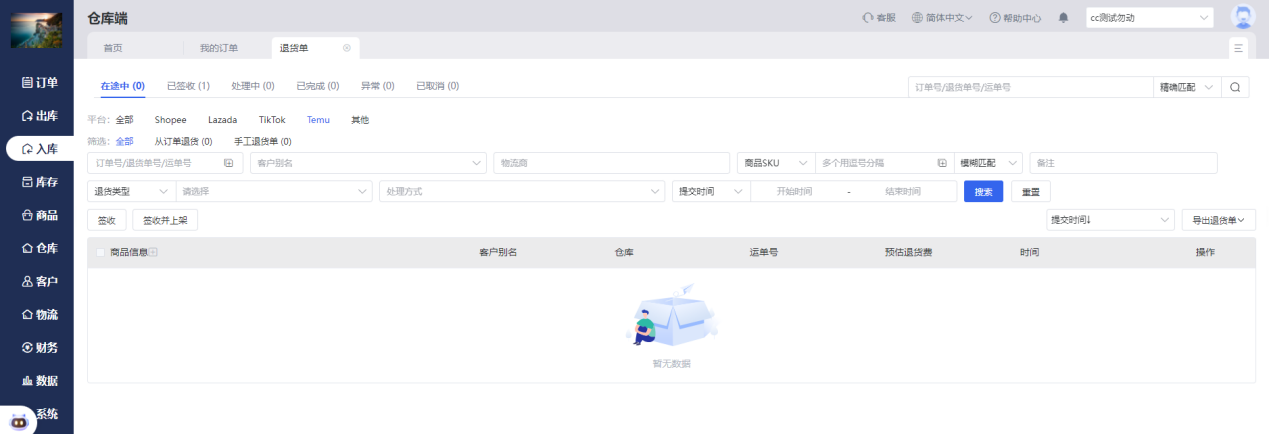Screen dimensions: 1269x434
Task: Open batch input icon in 订单号 filter field
Action: (228, 163)
